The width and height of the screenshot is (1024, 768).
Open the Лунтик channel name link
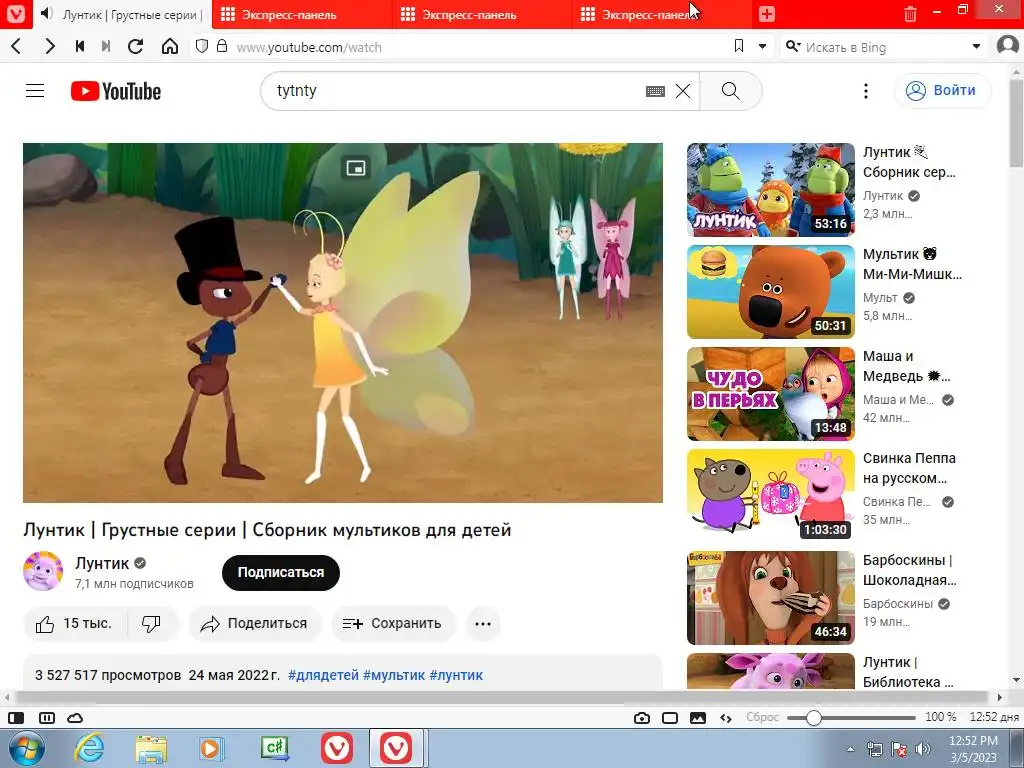coord(102,563)
